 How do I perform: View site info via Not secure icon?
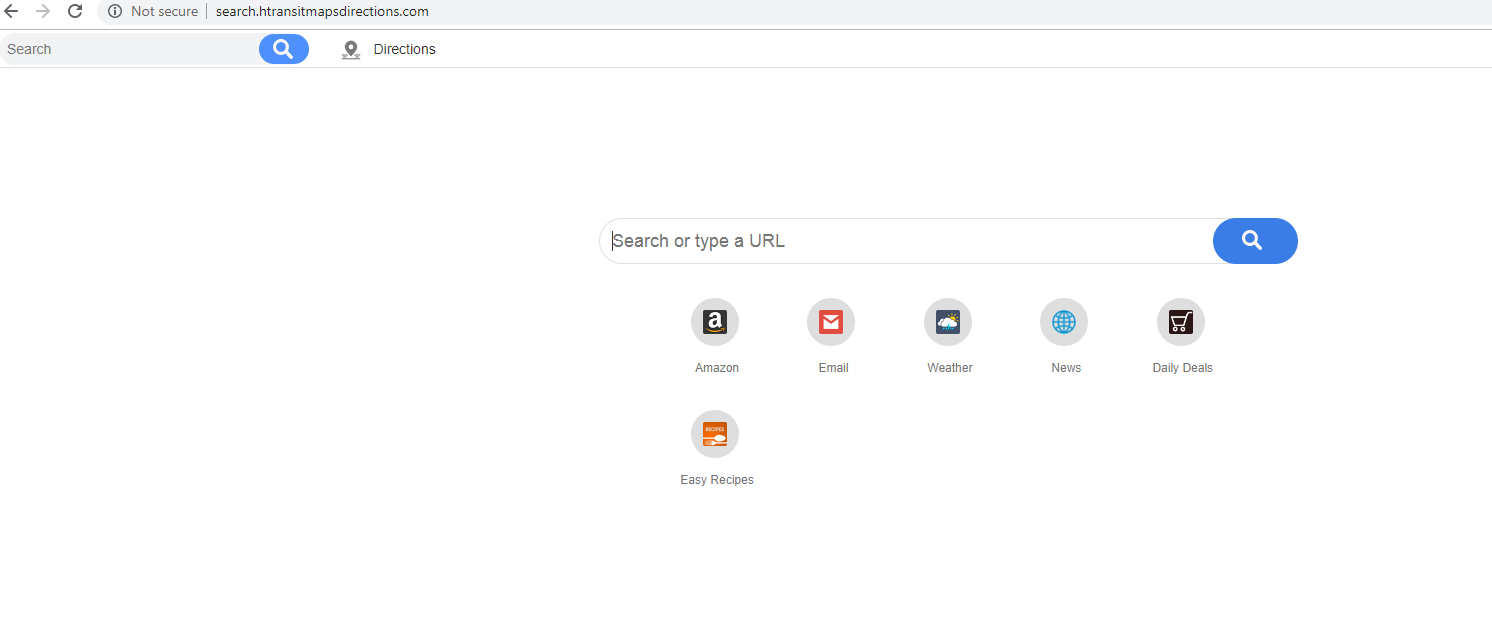coord(115,12)
